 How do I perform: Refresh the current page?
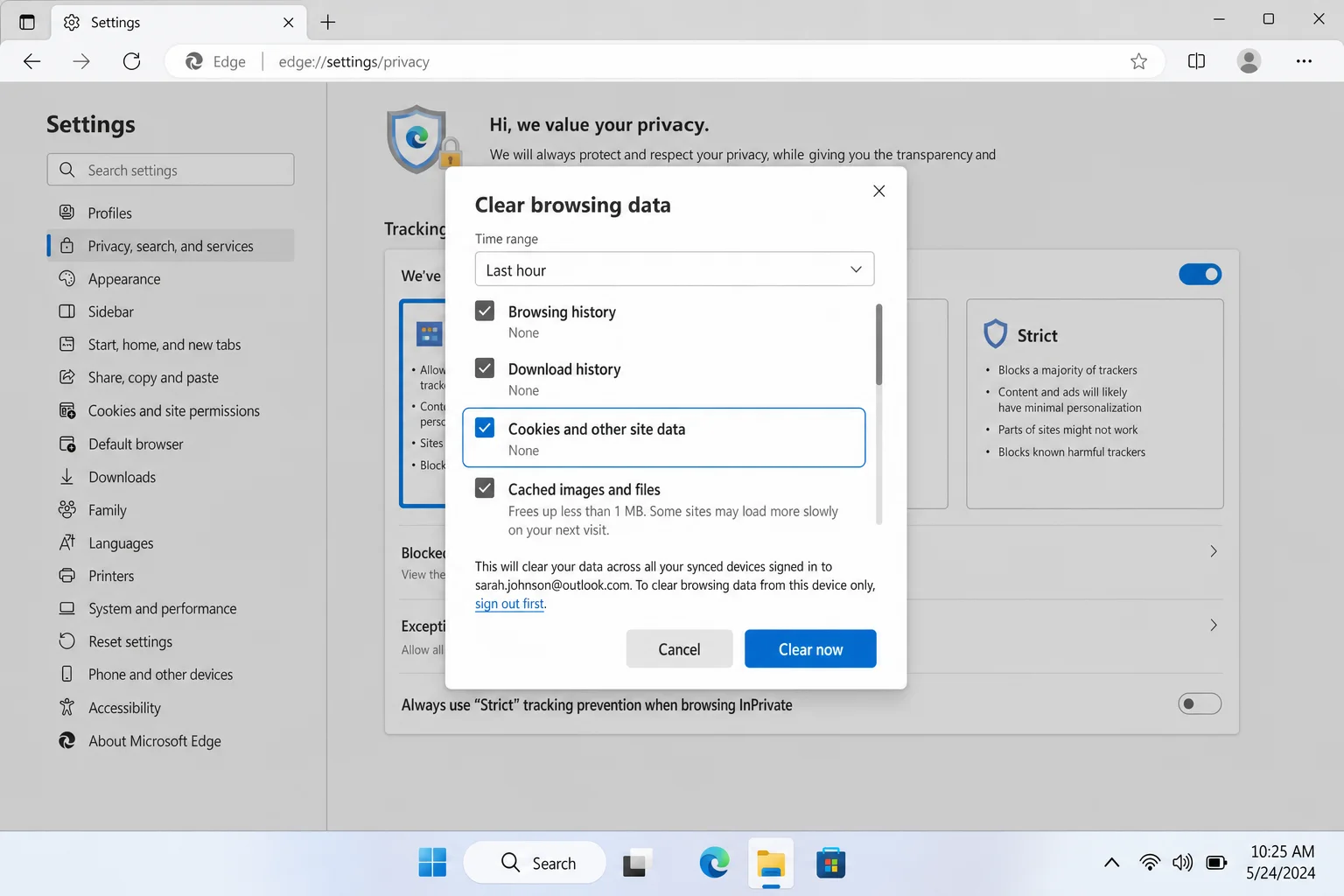click(131, 61)
